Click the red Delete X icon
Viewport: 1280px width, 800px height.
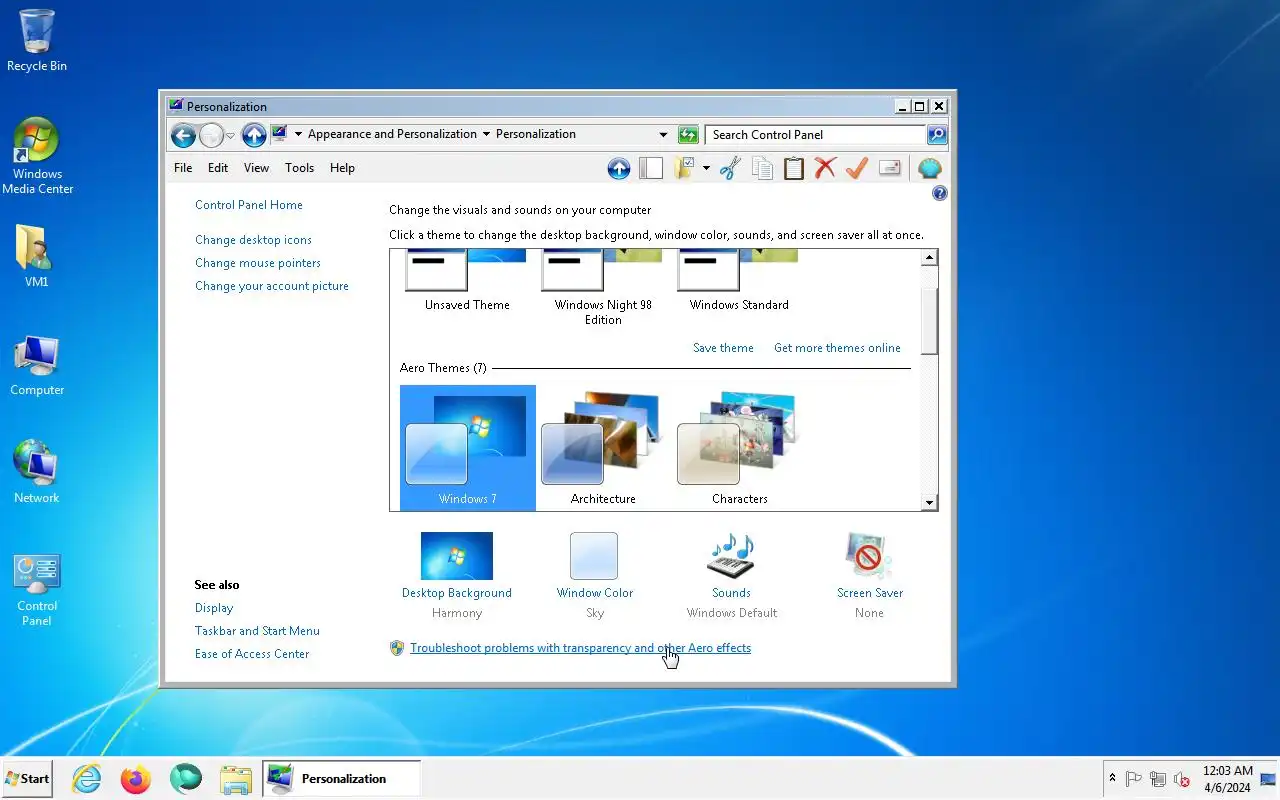click(x=825, y=168)
